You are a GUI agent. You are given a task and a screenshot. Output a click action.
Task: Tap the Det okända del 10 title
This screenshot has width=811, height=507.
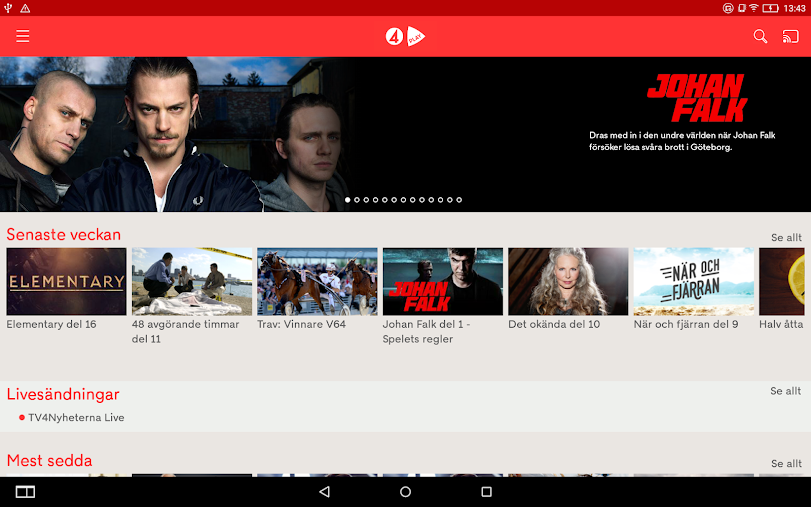point(554,324)
